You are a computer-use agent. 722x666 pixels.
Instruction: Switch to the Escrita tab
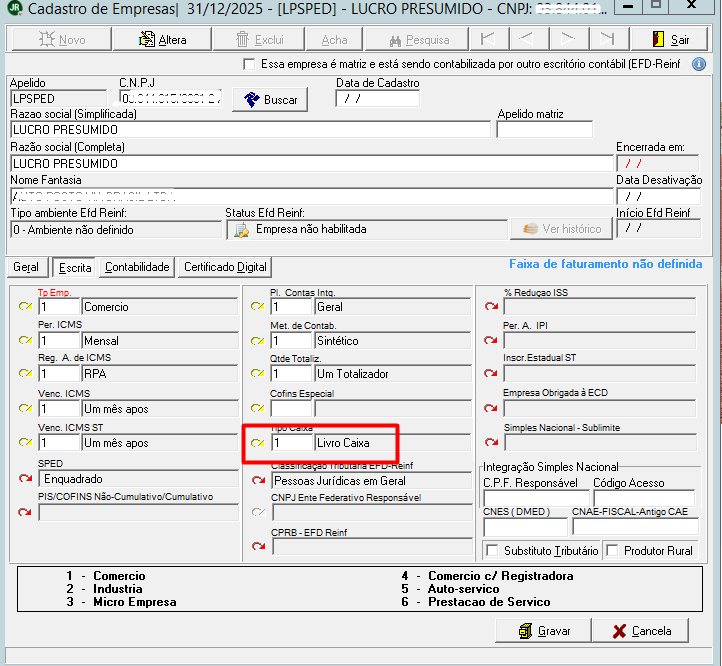pyautogui.click(x=75, y=268)
